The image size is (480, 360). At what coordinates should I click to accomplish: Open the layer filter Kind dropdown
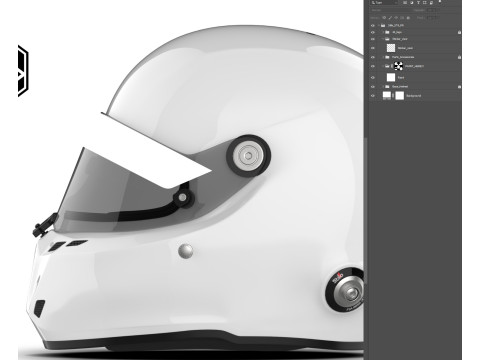tap(384, 3)
